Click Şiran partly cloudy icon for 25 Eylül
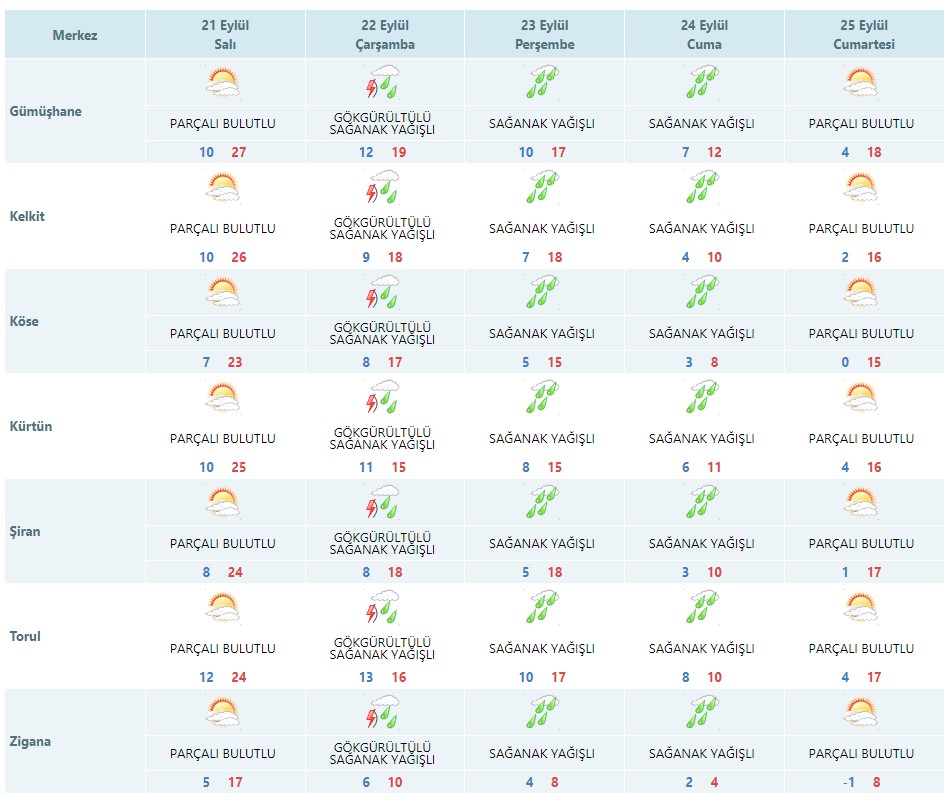This screenshot has height=799, width=952. point(861,502)
